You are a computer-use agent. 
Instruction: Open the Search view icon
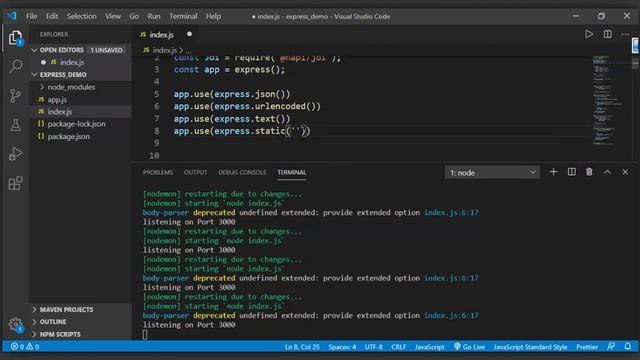[16, 66]
